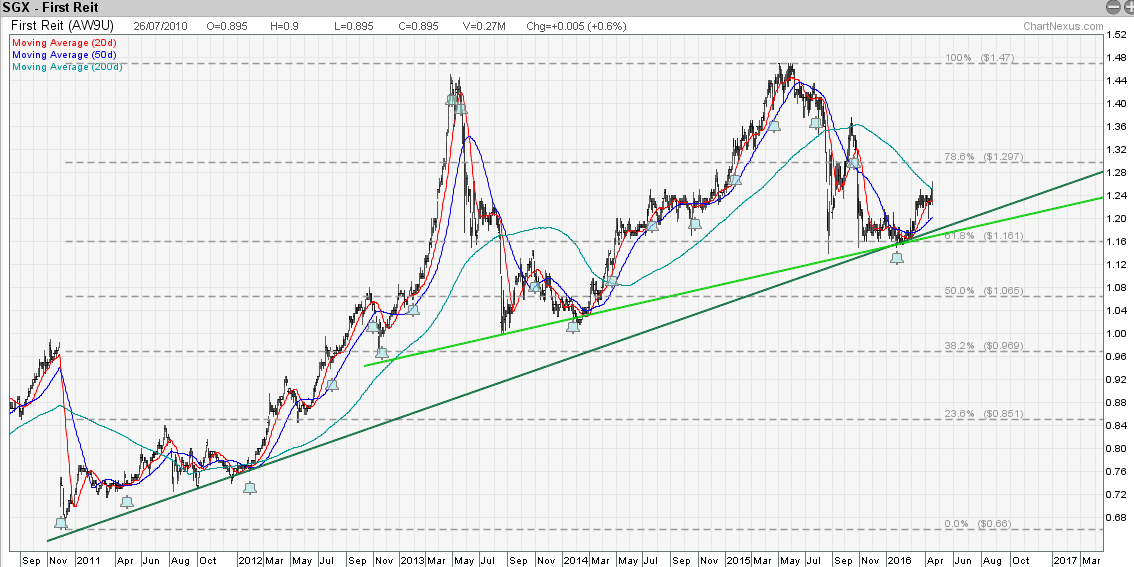Click Moving Average (200d) legend label
This screenshot has width=1134, height=567.
tap(67, 67)
